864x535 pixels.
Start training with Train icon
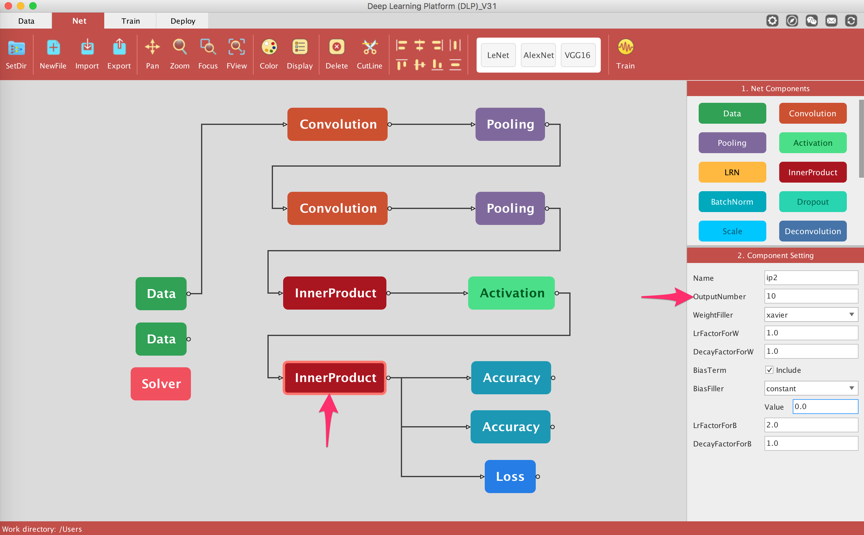point(625,48)
